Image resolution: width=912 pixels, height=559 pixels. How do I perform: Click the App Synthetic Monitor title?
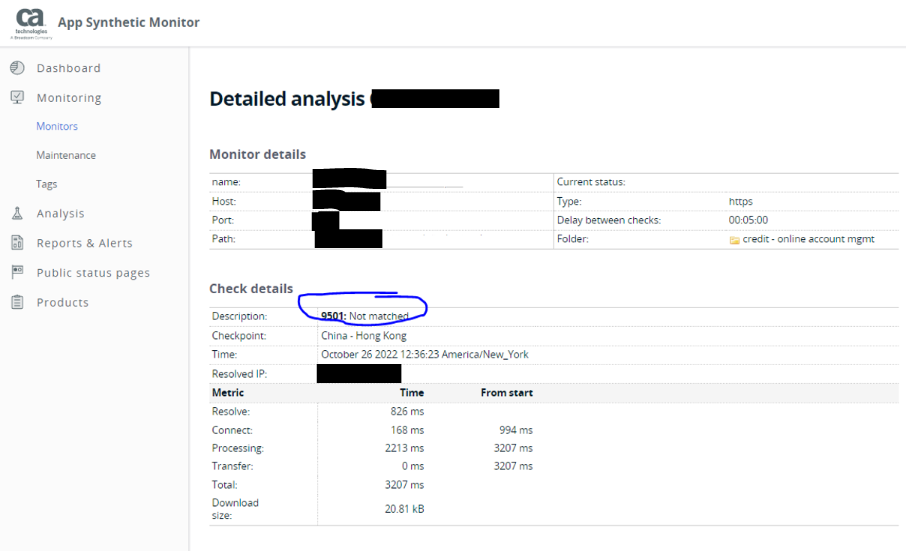click(x=128, y=23)
